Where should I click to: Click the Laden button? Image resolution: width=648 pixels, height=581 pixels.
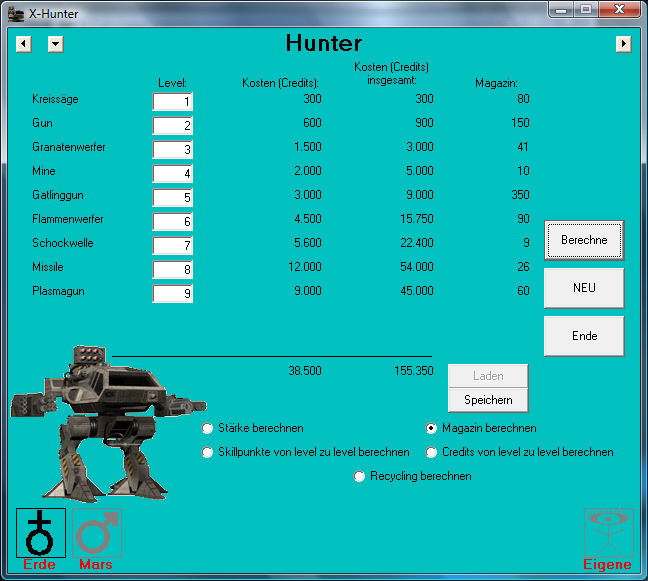pos(488,376)
